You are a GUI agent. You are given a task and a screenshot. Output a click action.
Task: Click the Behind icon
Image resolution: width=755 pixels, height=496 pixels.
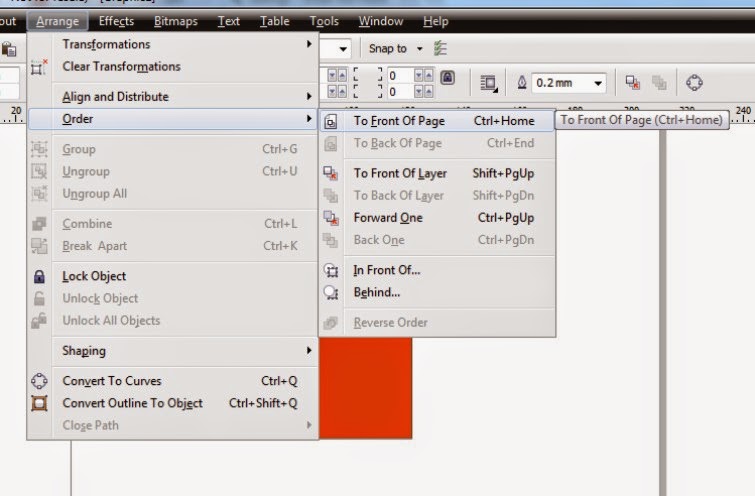331,292
